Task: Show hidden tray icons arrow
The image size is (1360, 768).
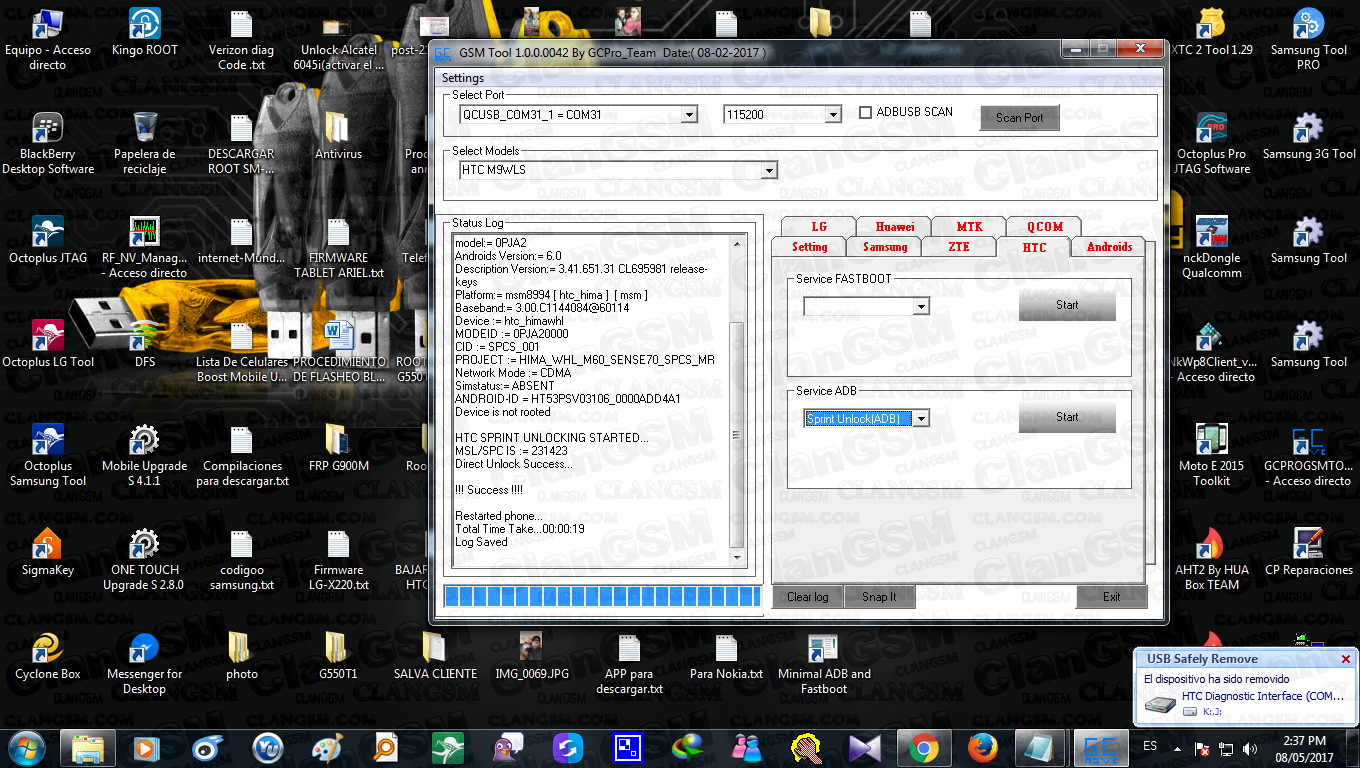Action: (x=1179, y=748)
